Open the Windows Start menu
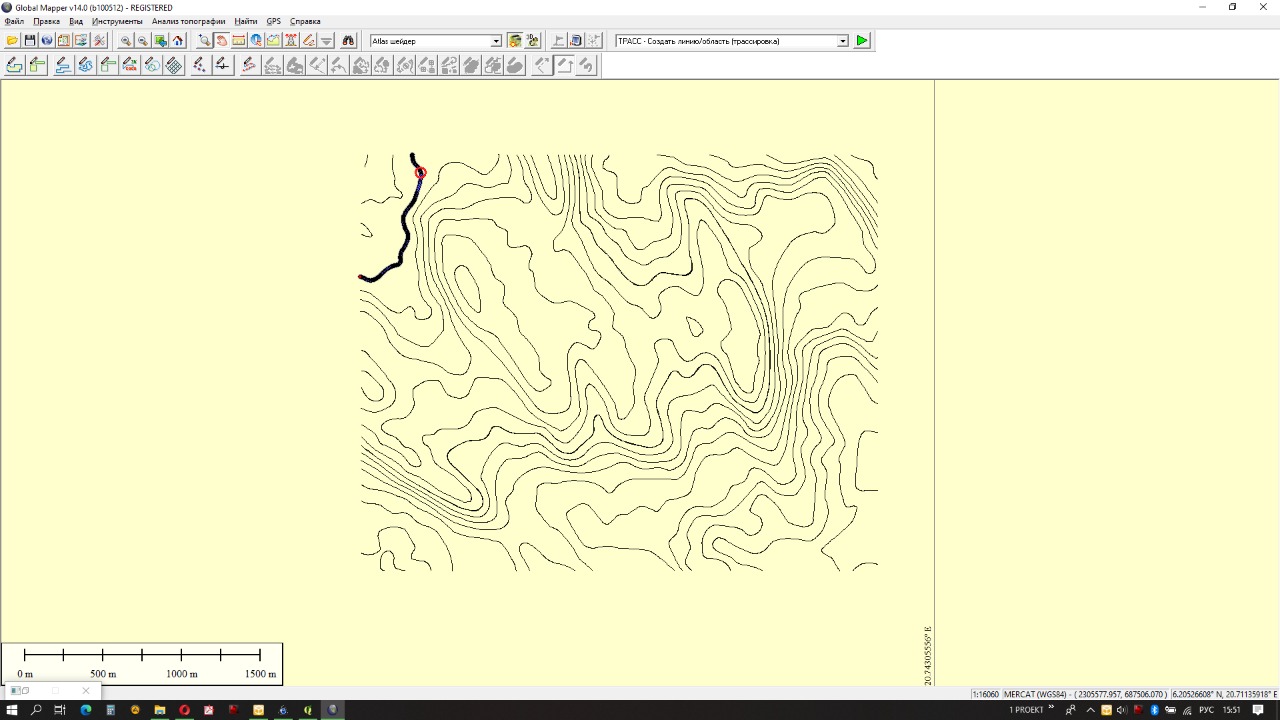The width and height of the screenshot is (1280, 720). [12, 710]
